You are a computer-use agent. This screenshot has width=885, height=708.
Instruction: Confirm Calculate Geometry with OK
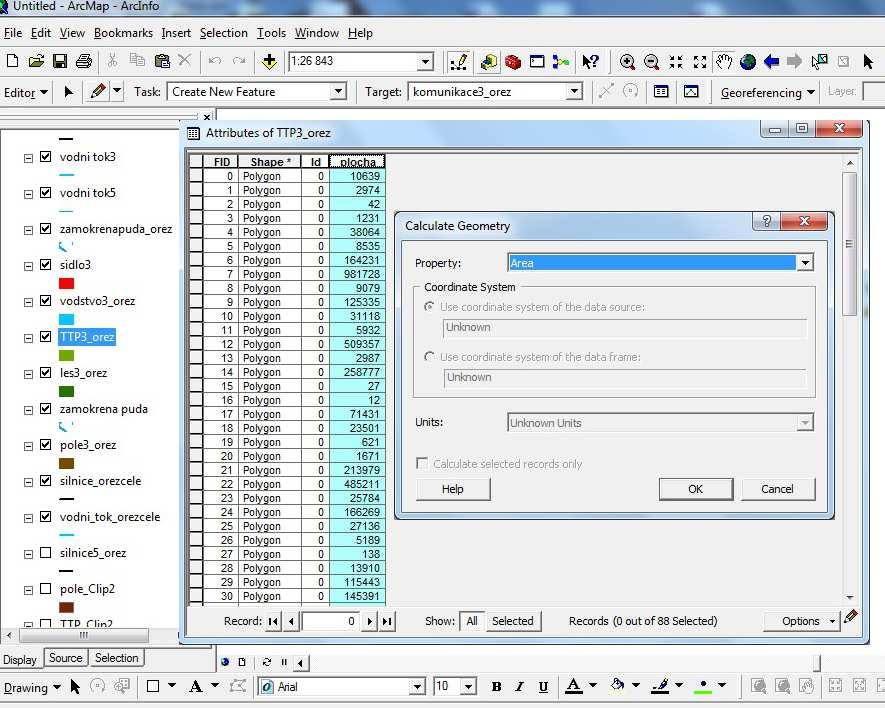696,489
